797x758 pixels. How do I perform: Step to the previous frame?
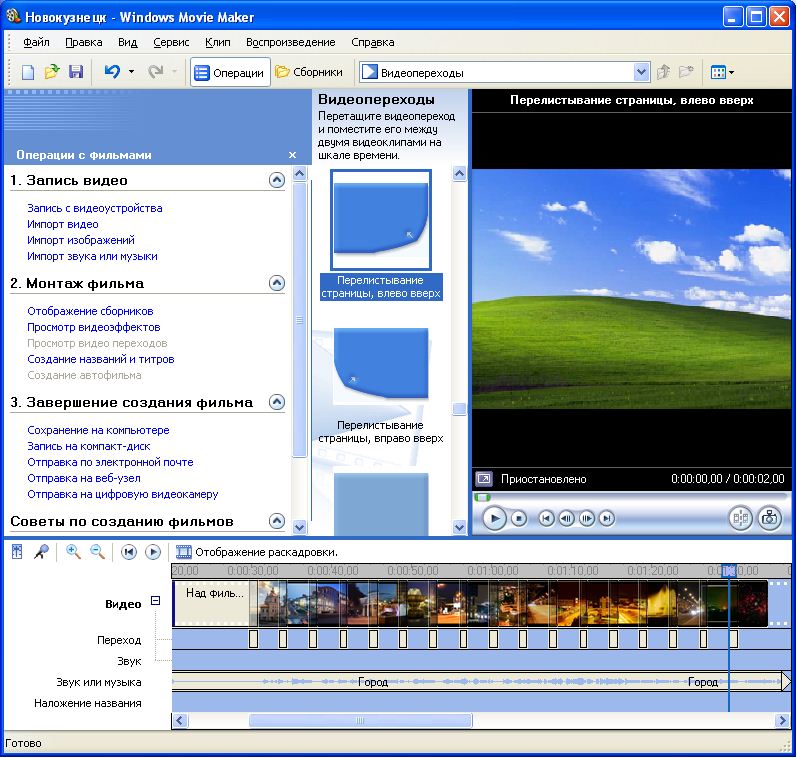pos(566,519)
